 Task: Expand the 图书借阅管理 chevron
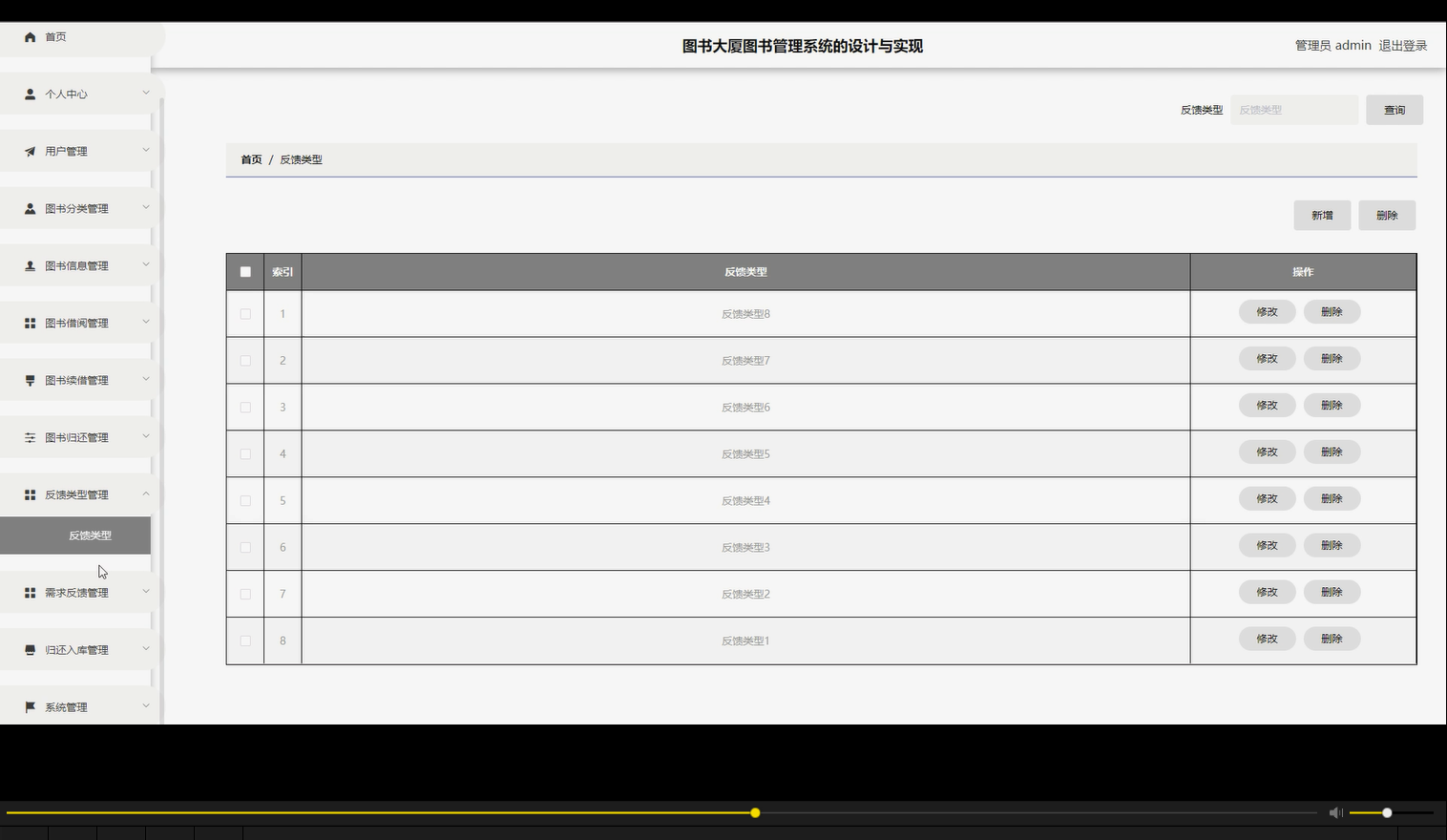click(146, 322)
